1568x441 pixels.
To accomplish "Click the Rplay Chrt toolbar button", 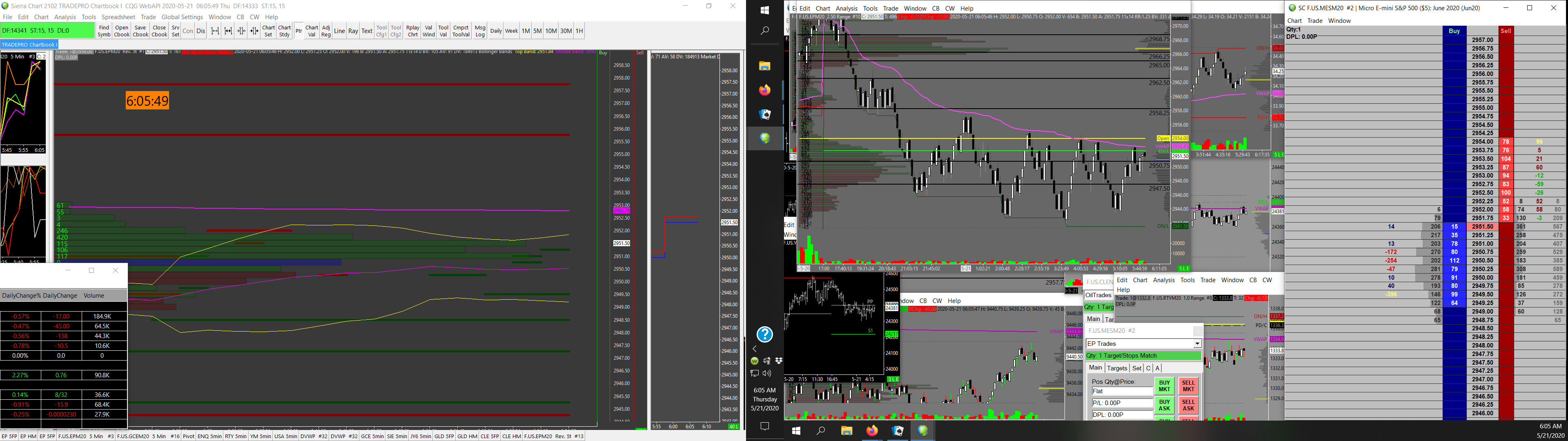I will tap(413, 31).
